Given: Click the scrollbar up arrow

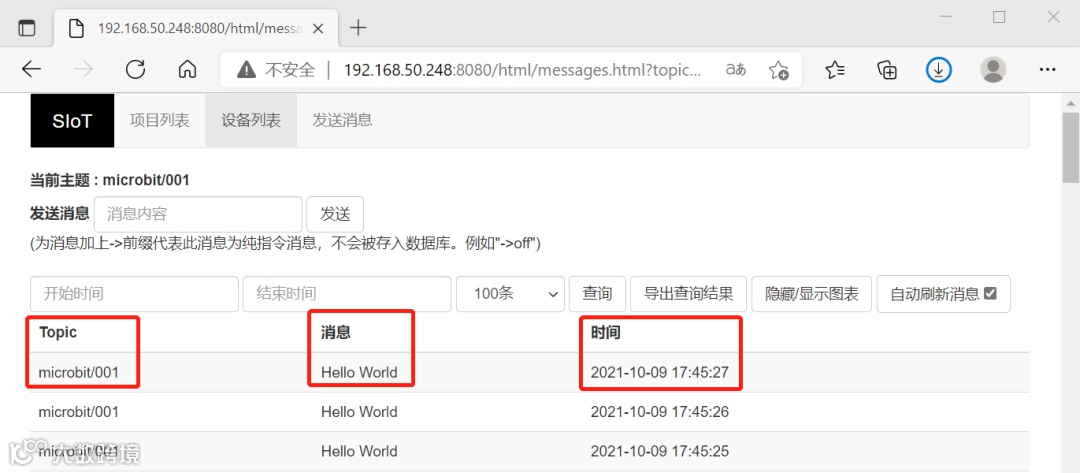Looking at the screenshot, I should (x=1071, y=103).
